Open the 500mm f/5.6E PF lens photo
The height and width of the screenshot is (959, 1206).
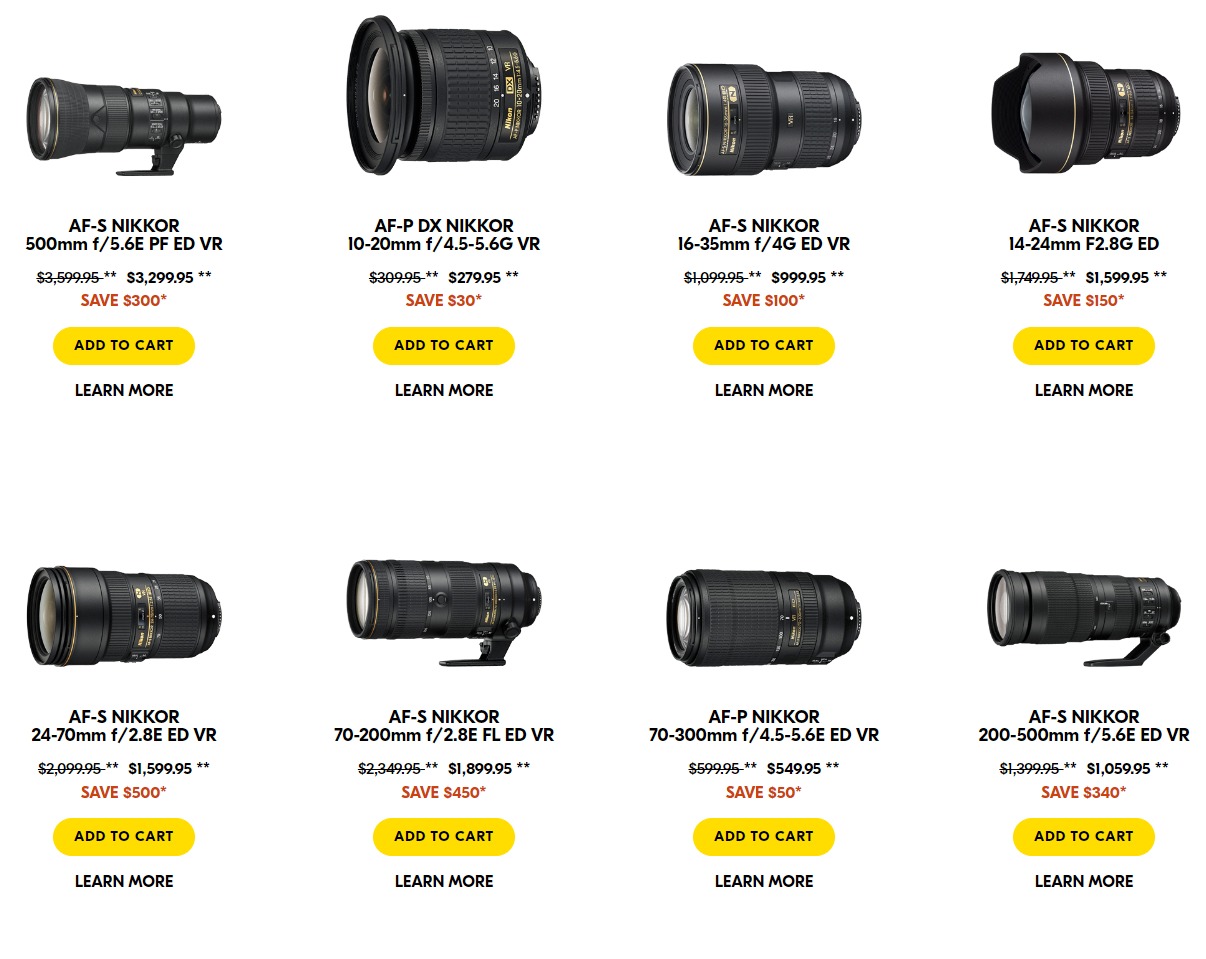pyautogui.click(x=124, y=120)
